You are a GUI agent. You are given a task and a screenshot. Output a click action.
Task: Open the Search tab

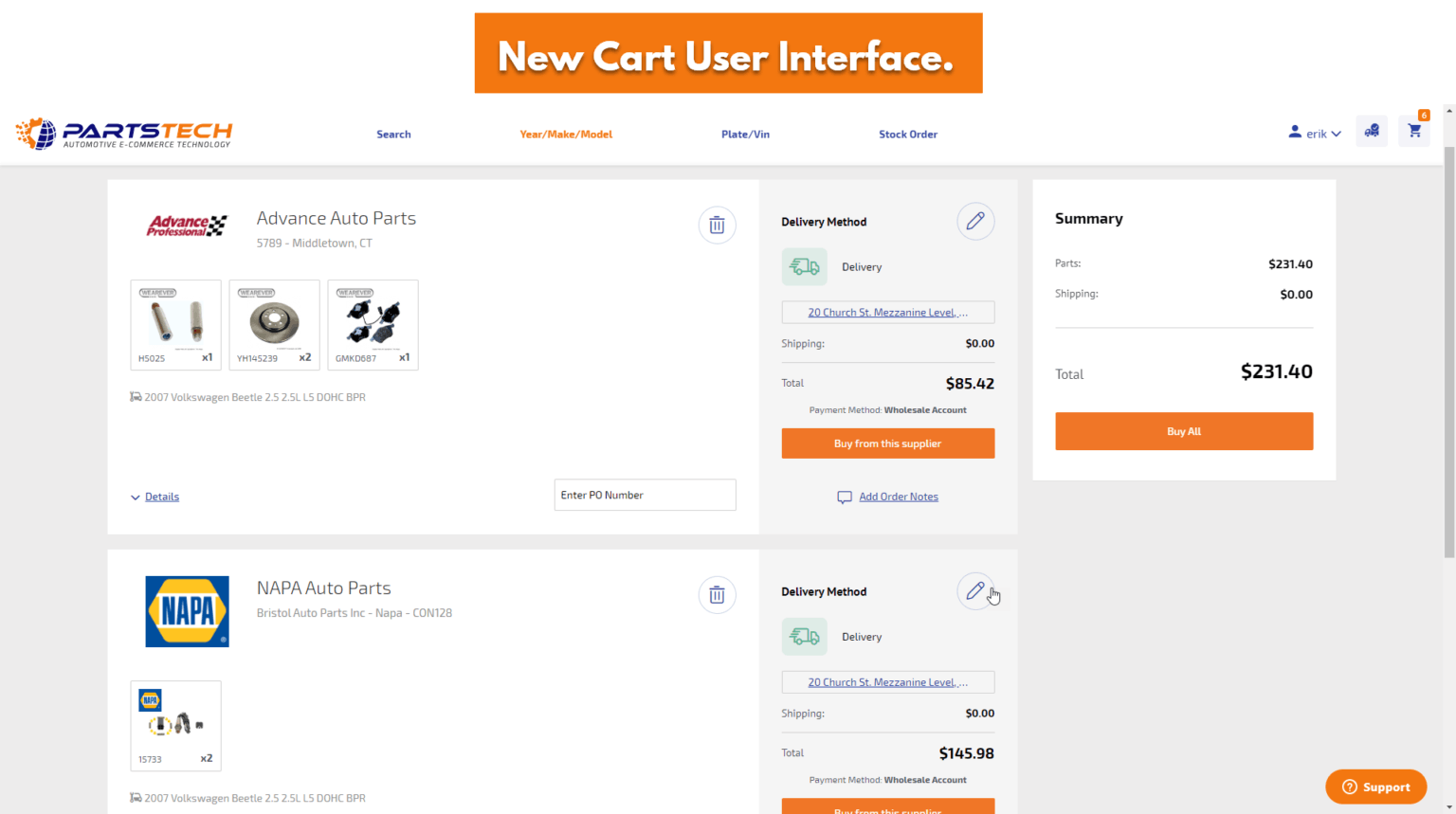(393, 135)
